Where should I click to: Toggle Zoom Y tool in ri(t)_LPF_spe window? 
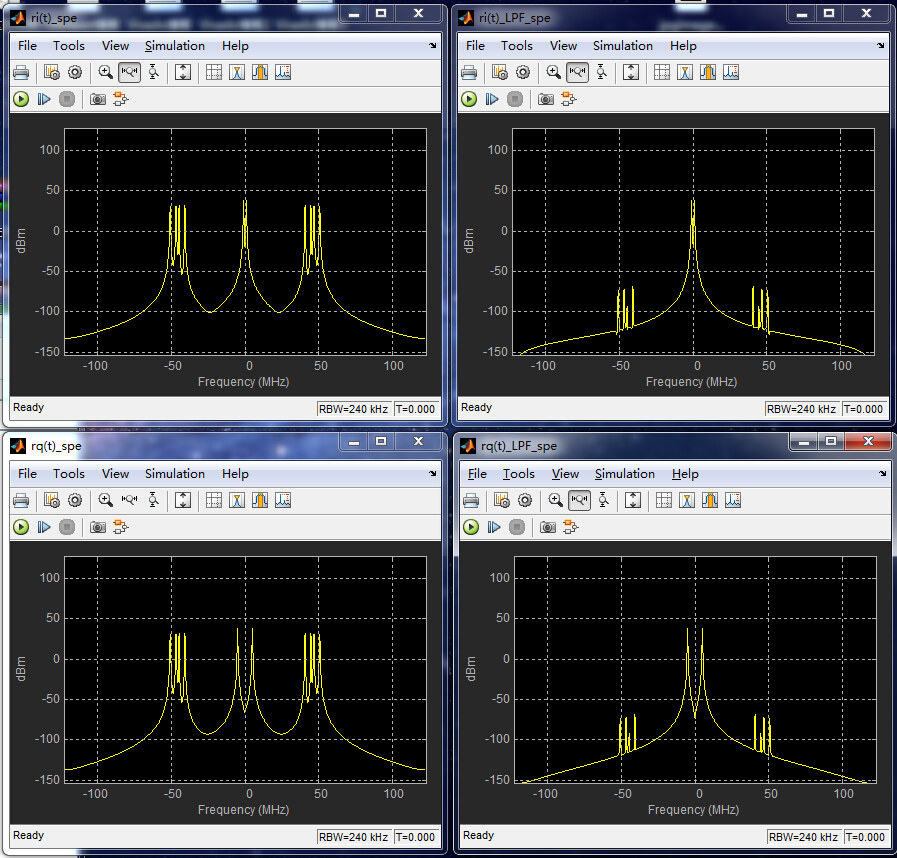pyautogui.click(x=601, y=72)
